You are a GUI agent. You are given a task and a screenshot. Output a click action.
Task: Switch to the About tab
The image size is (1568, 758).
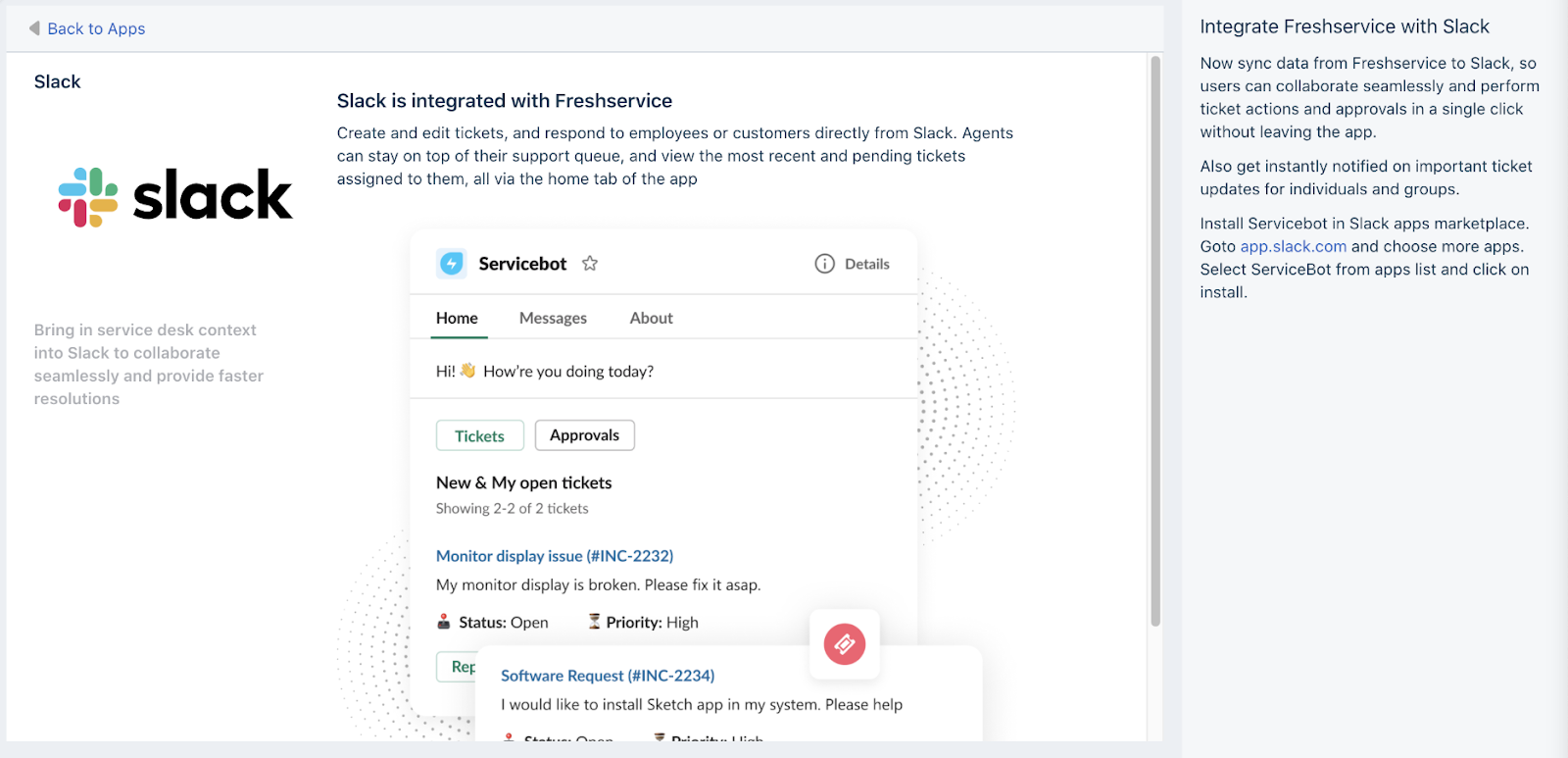(652, 318)
